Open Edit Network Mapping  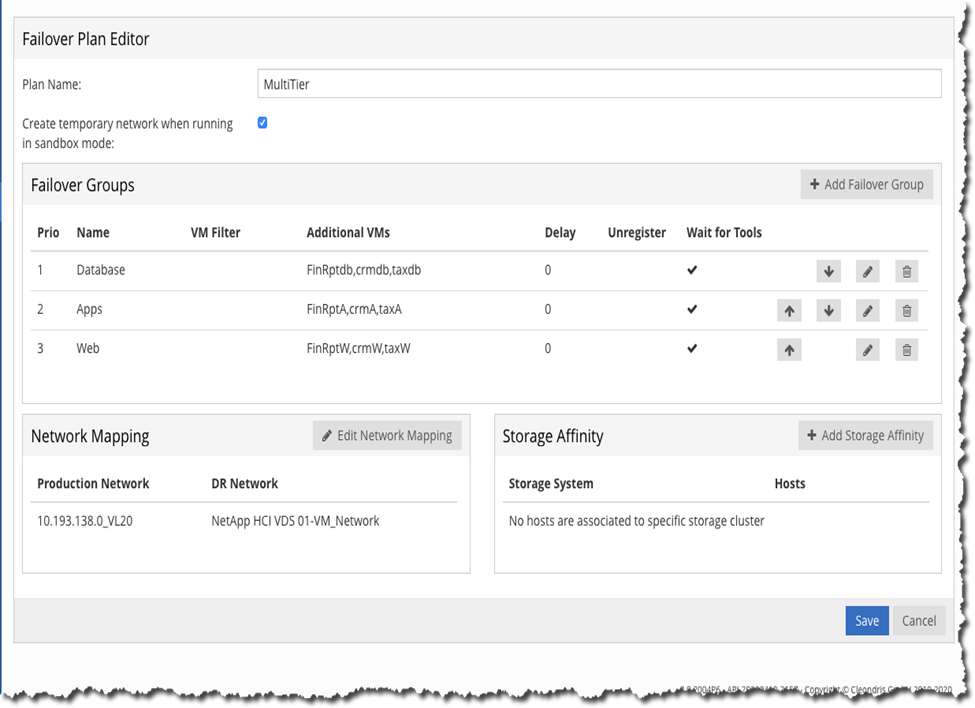(x=387, y=435)
